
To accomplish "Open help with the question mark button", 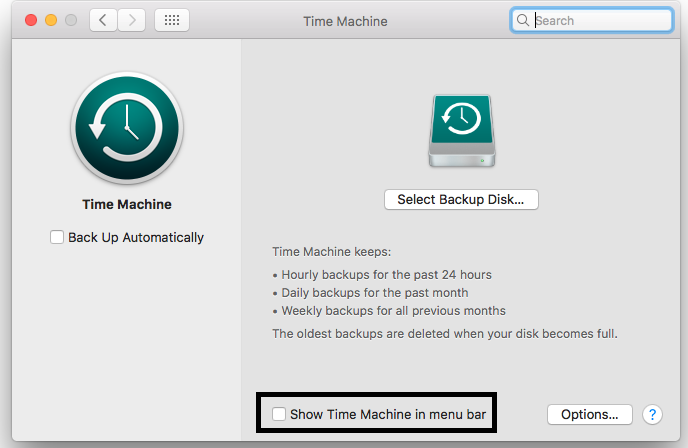I will [x=652, y=415].
